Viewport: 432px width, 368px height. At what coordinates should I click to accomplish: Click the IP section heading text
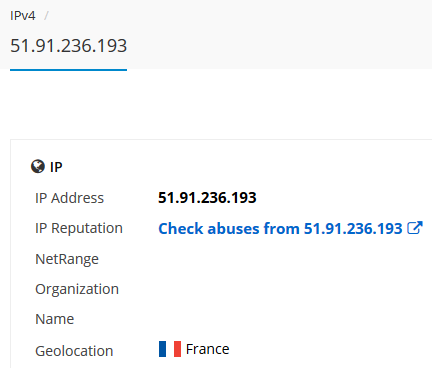(x=56, y=167)
